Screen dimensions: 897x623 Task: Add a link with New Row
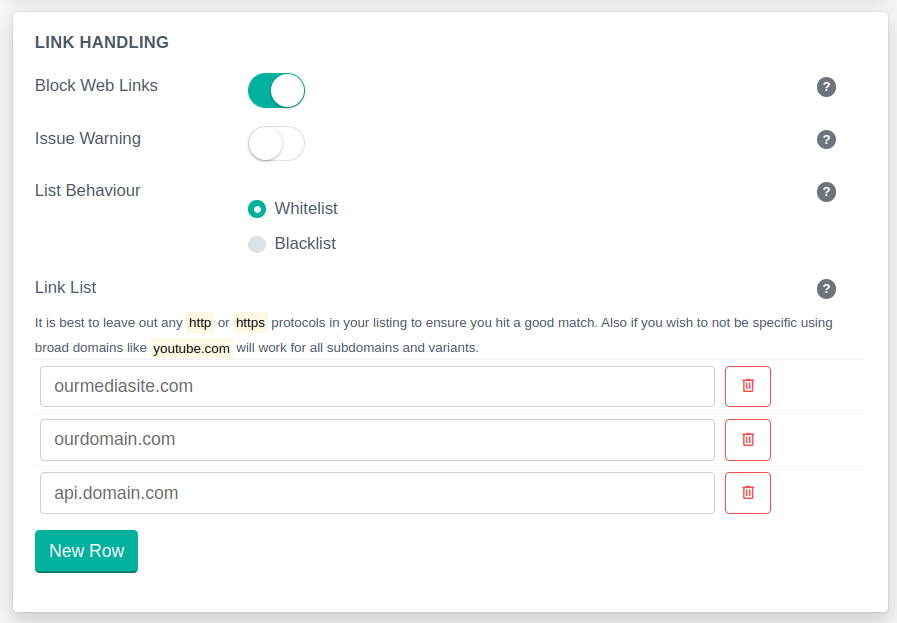[86, 551]
